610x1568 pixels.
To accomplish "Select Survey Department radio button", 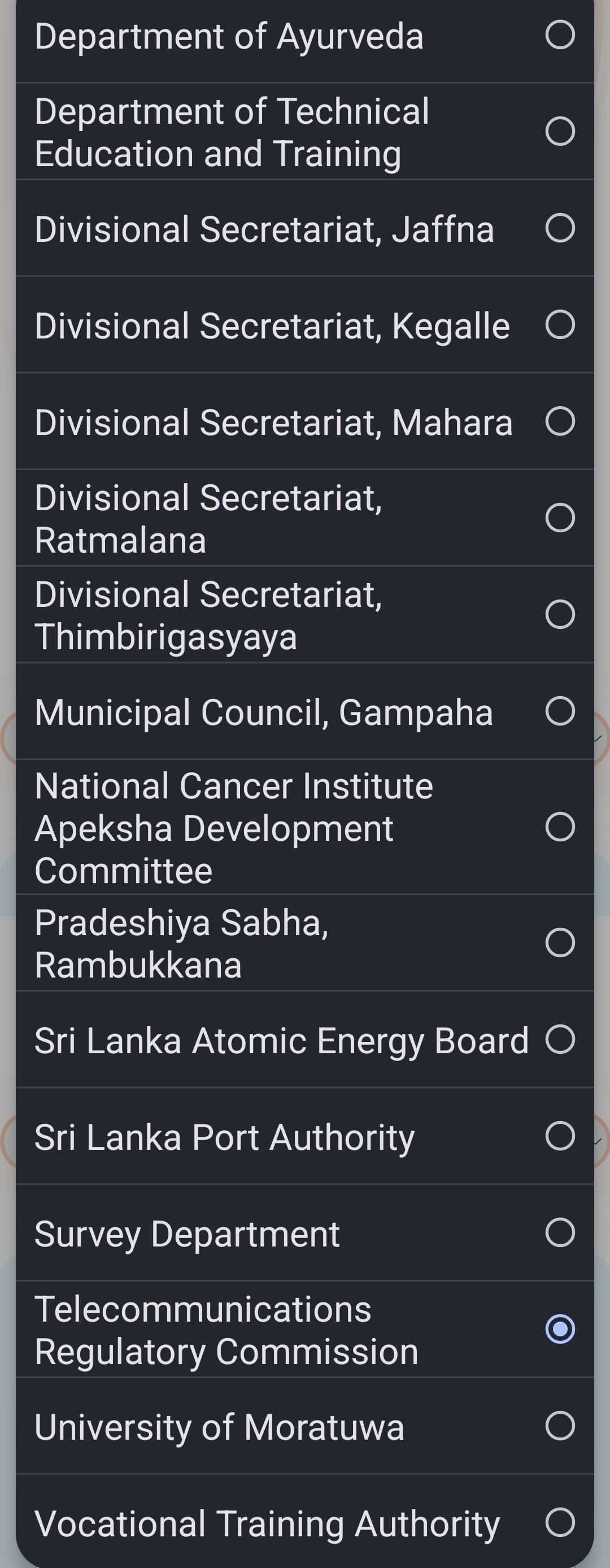I will pos(560,1232).
